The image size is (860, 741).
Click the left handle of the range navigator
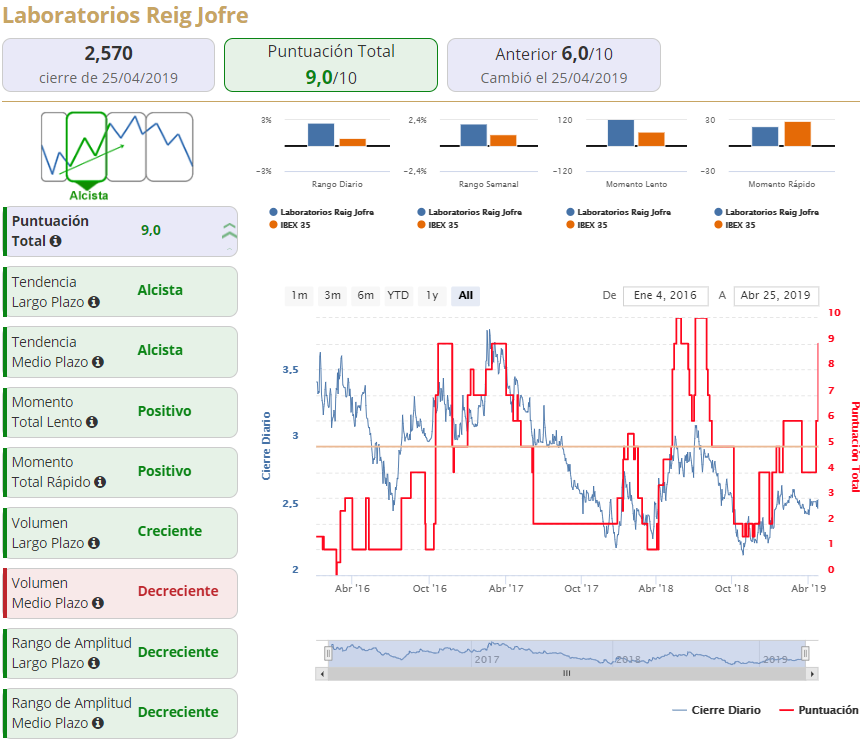tap(328, 653)
